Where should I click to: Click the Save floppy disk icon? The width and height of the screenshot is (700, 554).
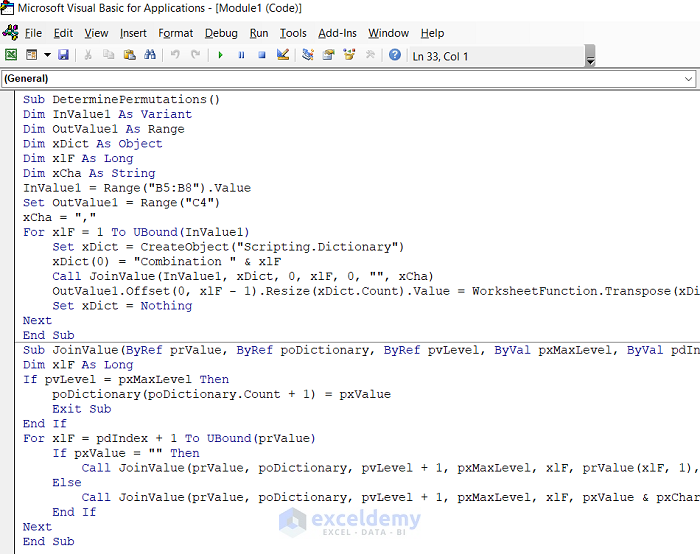(63, 55)
